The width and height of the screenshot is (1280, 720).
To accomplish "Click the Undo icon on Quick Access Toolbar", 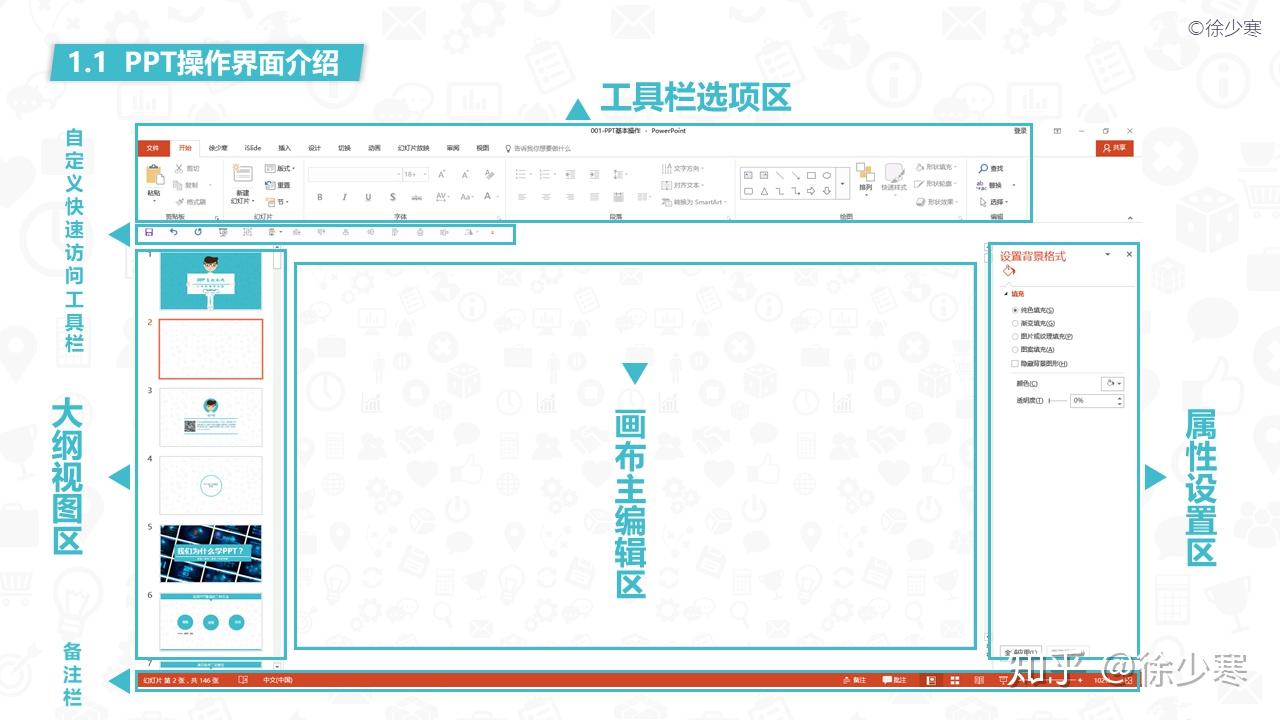I will (172, 232).
